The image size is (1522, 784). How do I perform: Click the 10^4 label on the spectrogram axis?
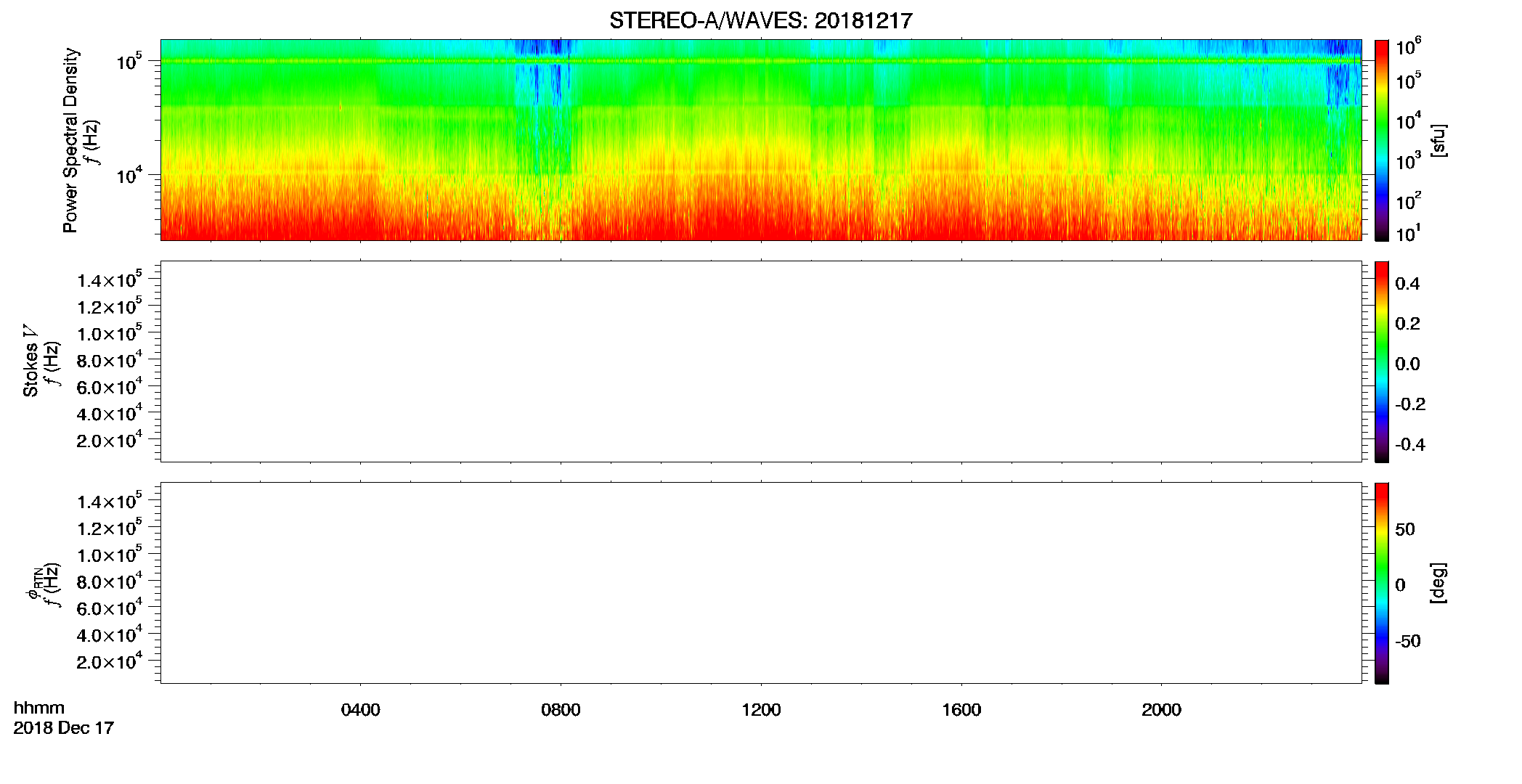(x=129, y=174)
